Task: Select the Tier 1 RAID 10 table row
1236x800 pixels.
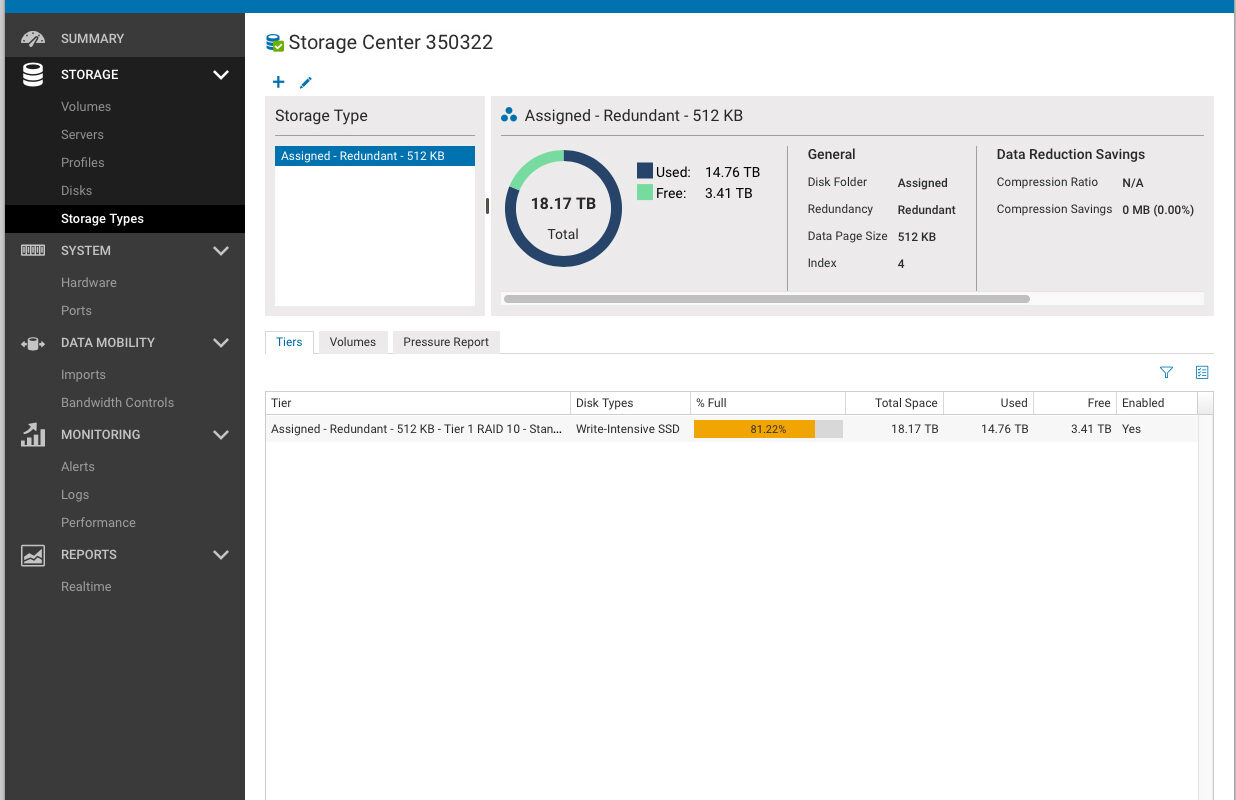Action: (x=731, y=429)
